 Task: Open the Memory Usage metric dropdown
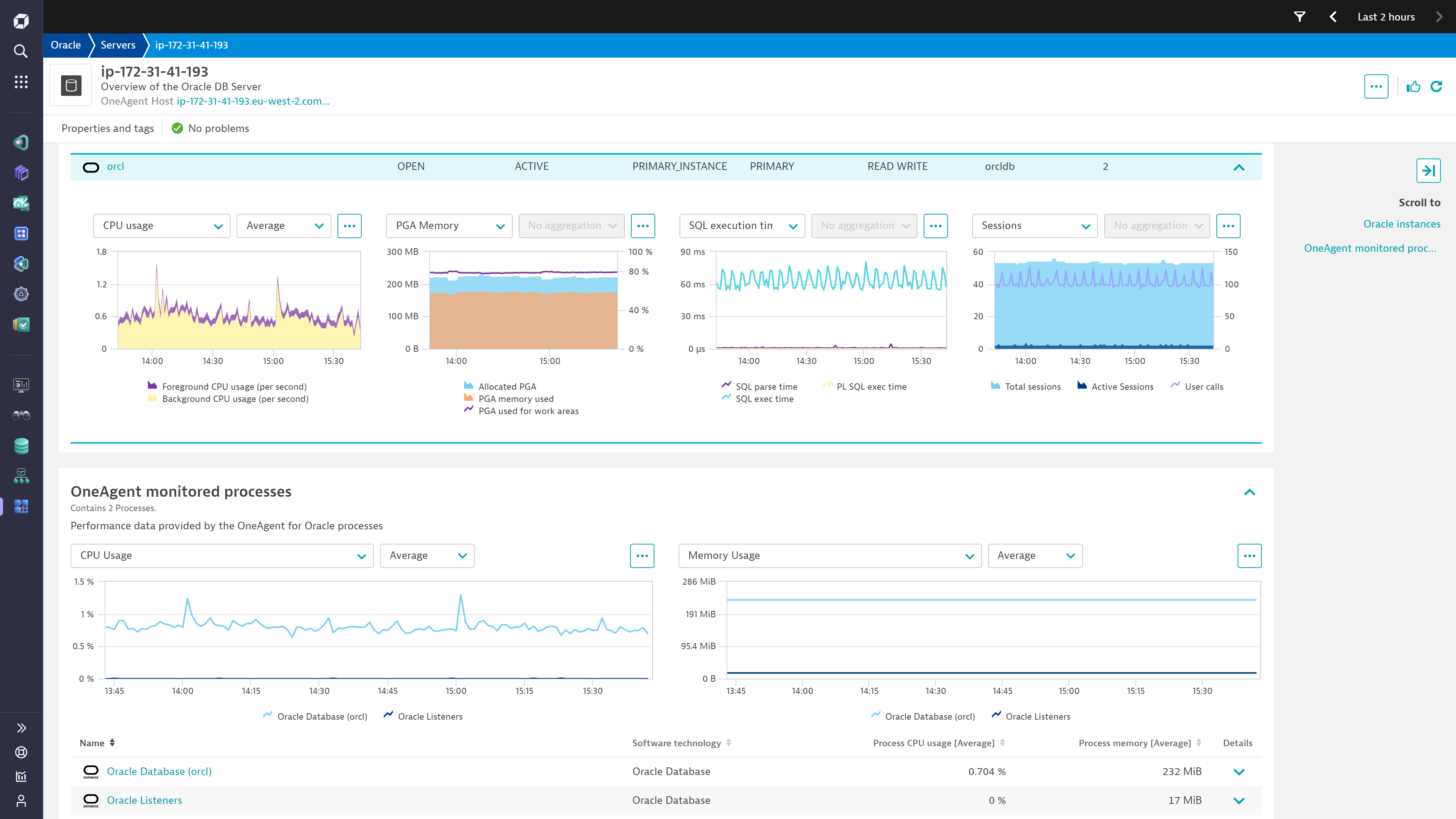coord(830,555)
